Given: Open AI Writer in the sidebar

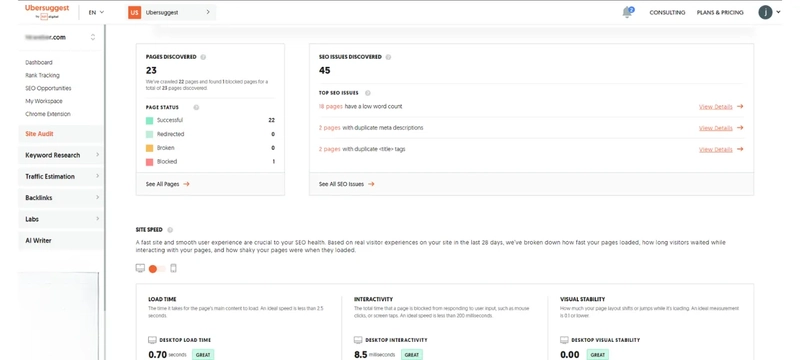Looking at the screenshot, I should [x=61, y=241].
